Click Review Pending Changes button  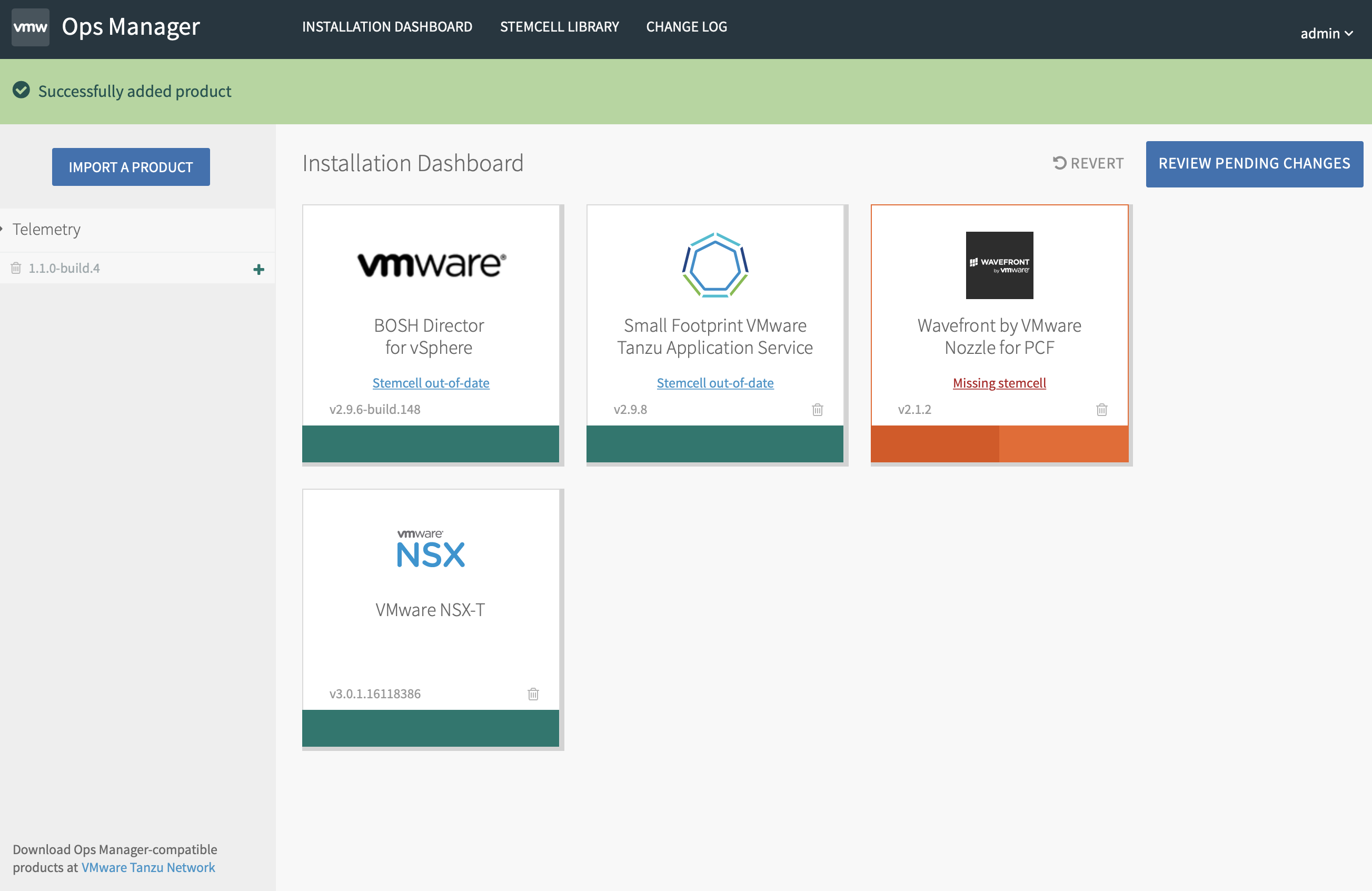click(1255, 164)
